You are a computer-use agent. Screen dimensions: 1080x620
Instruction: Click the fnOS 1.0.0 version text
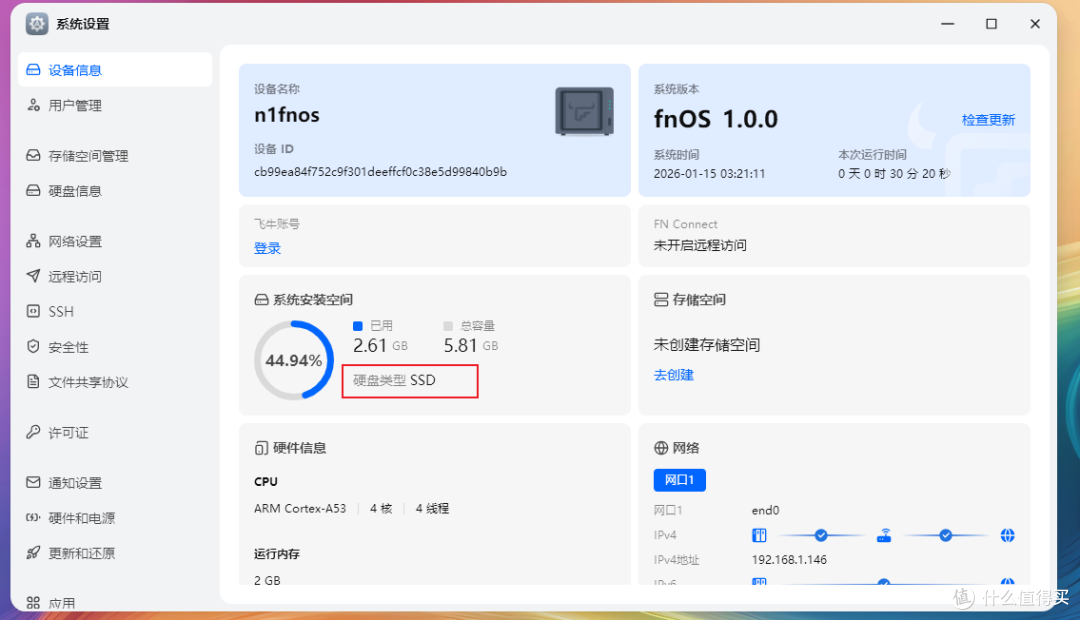[716, 119]
